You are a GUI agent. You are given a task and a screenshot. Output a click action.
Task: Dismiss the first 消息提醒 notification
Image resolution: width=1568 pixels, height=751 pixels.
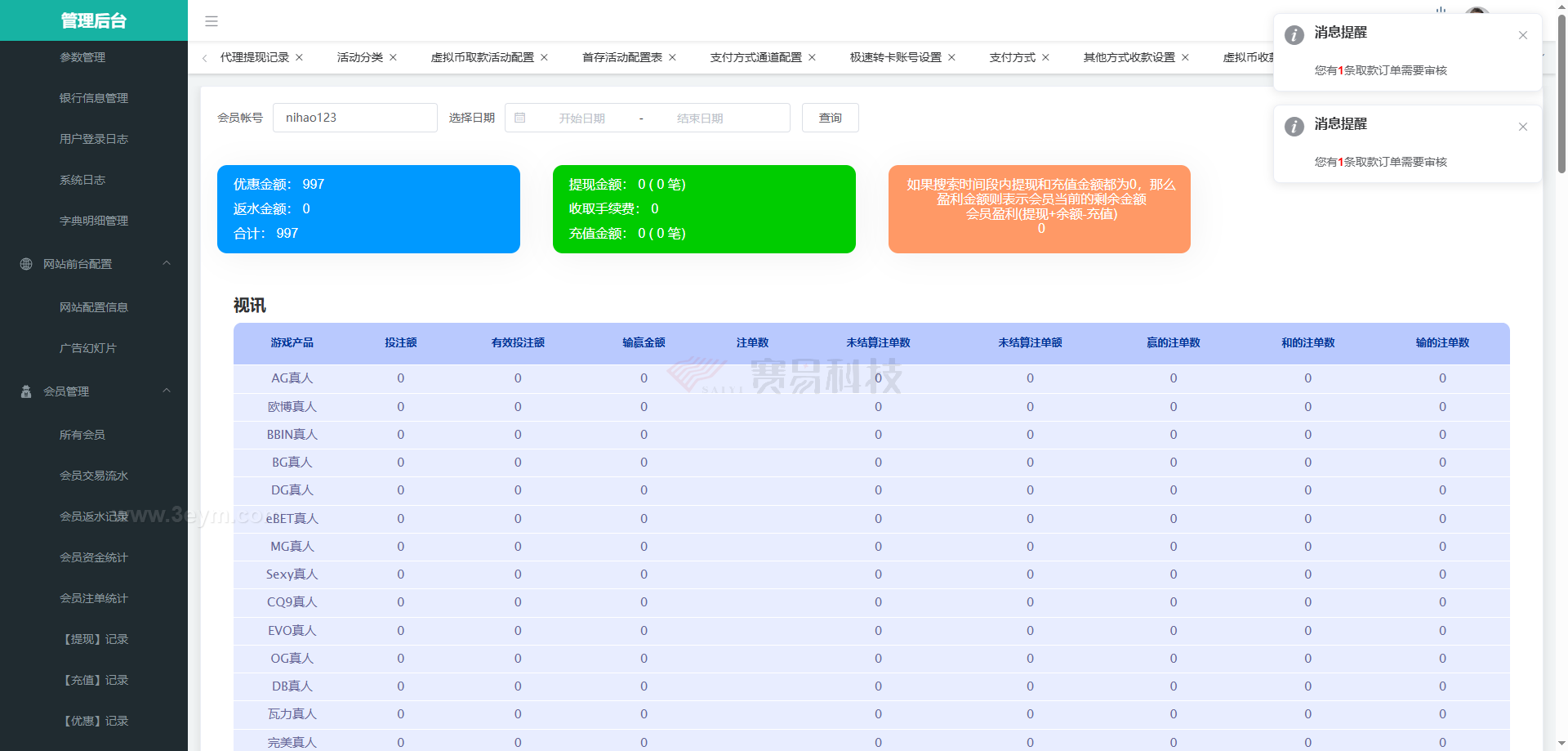point(1523,35)
